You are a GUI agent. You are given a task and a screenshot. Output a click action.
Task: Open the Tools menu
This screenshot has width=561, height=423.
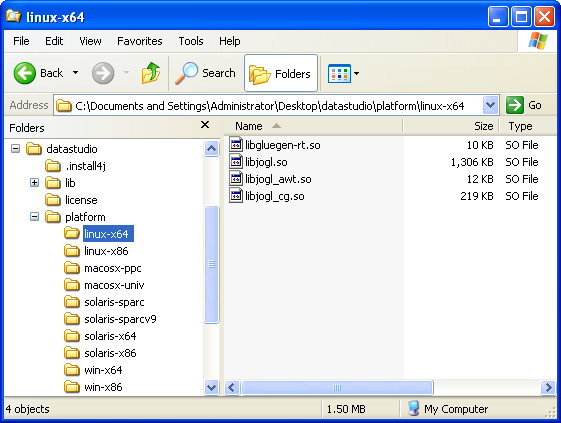[x=191, y=41]
